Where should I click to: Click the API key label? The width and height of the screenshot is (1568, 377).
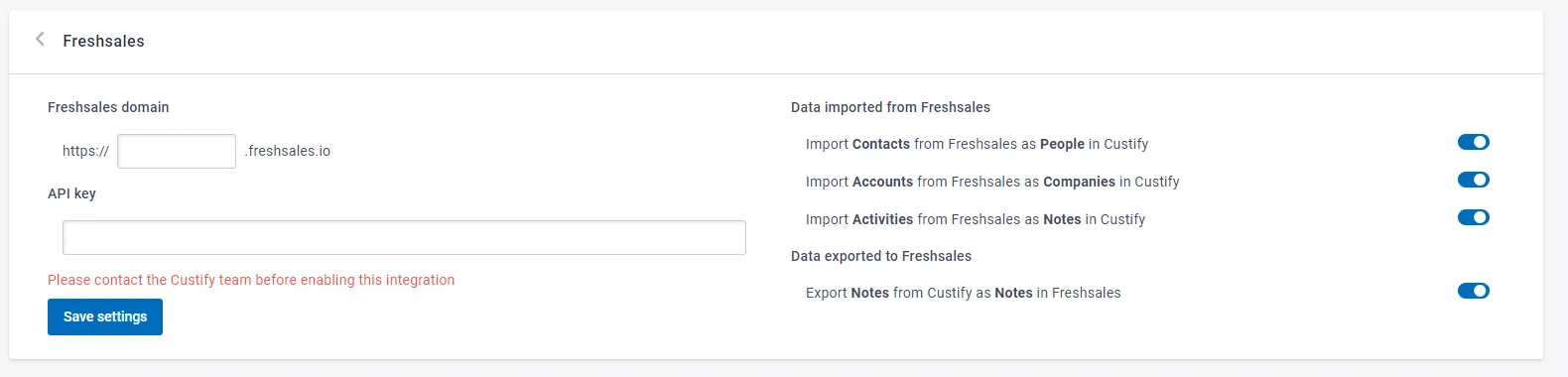tap(71, 193)
